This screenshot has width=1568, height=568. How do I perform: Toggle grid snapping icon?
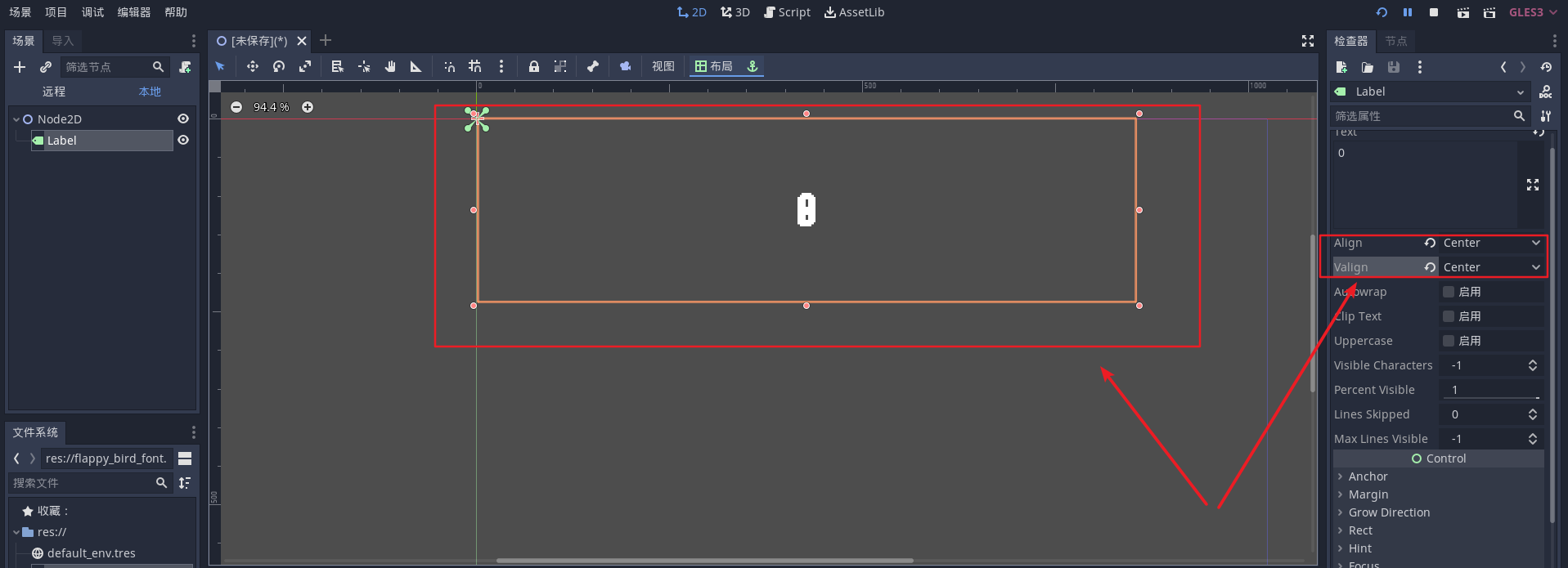point(475,66)
